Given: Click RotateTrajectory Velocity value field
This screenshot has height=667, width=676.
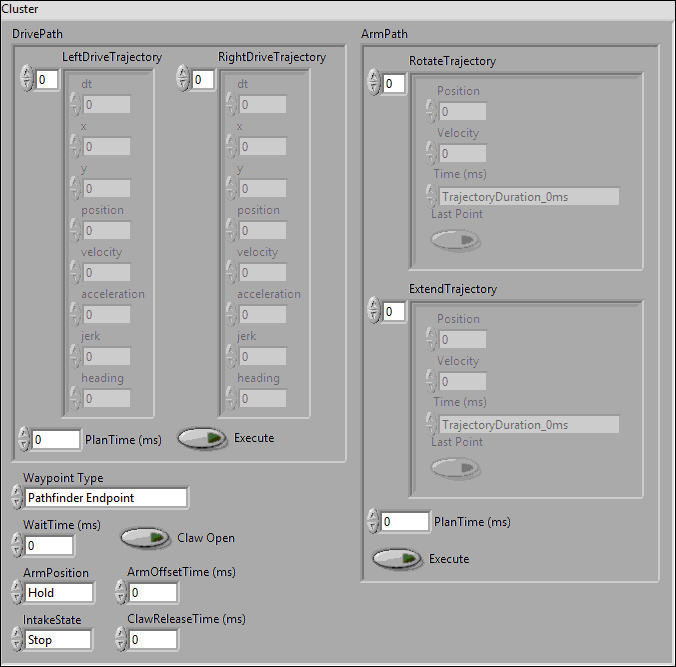Looking at the screenshot, I should [463, 153].
